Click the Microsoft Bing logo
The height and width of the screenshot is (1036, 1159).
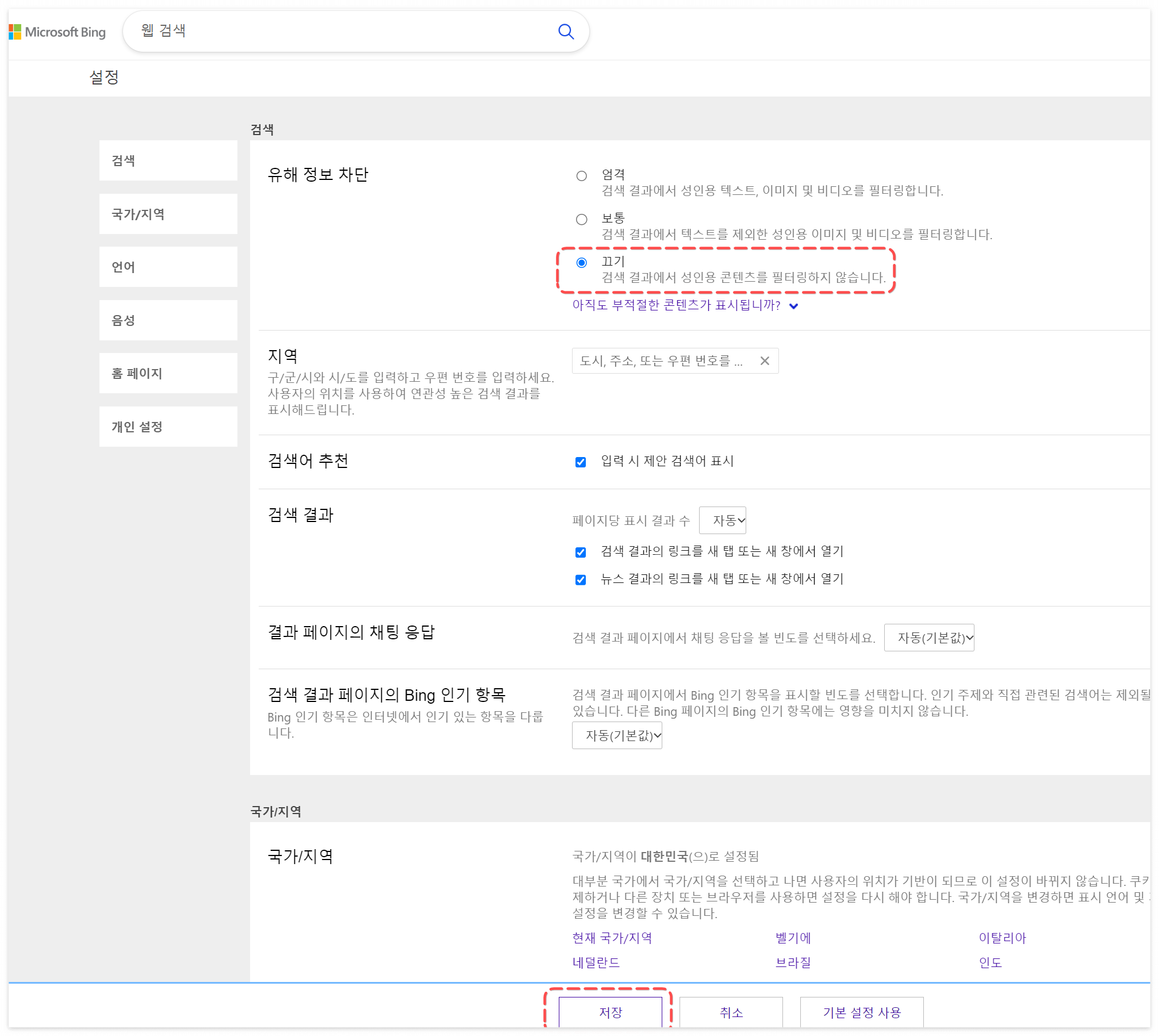tap(57, 32)
